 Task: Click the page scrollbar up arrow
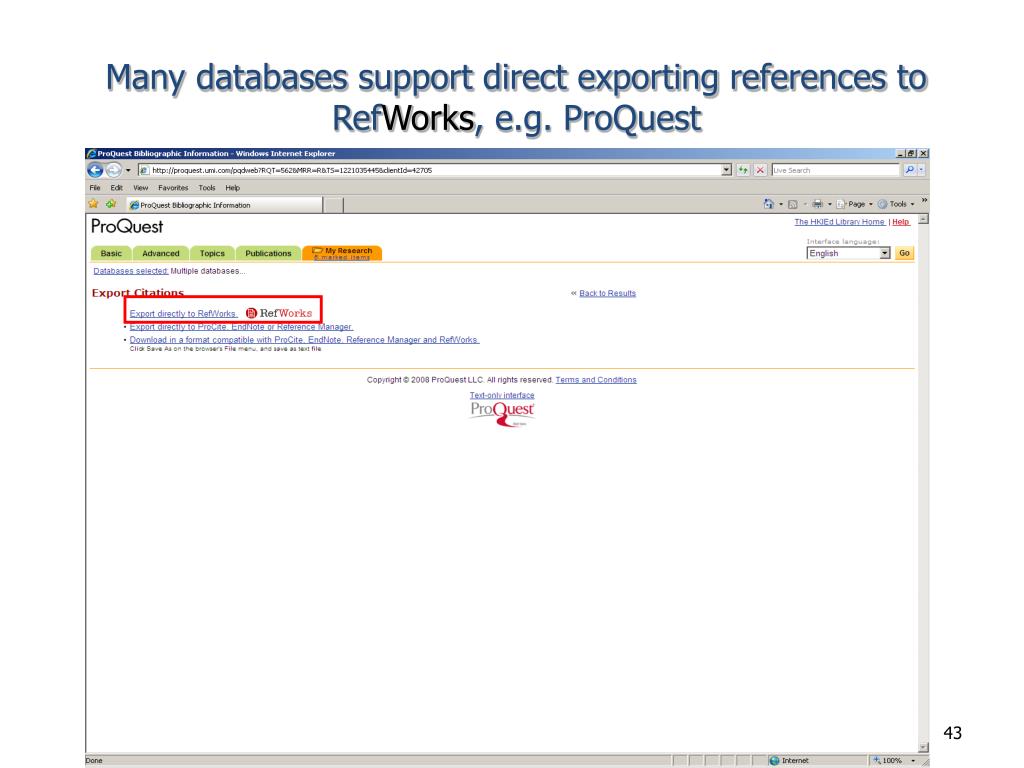pyautogui.click(x=923, y=220)
